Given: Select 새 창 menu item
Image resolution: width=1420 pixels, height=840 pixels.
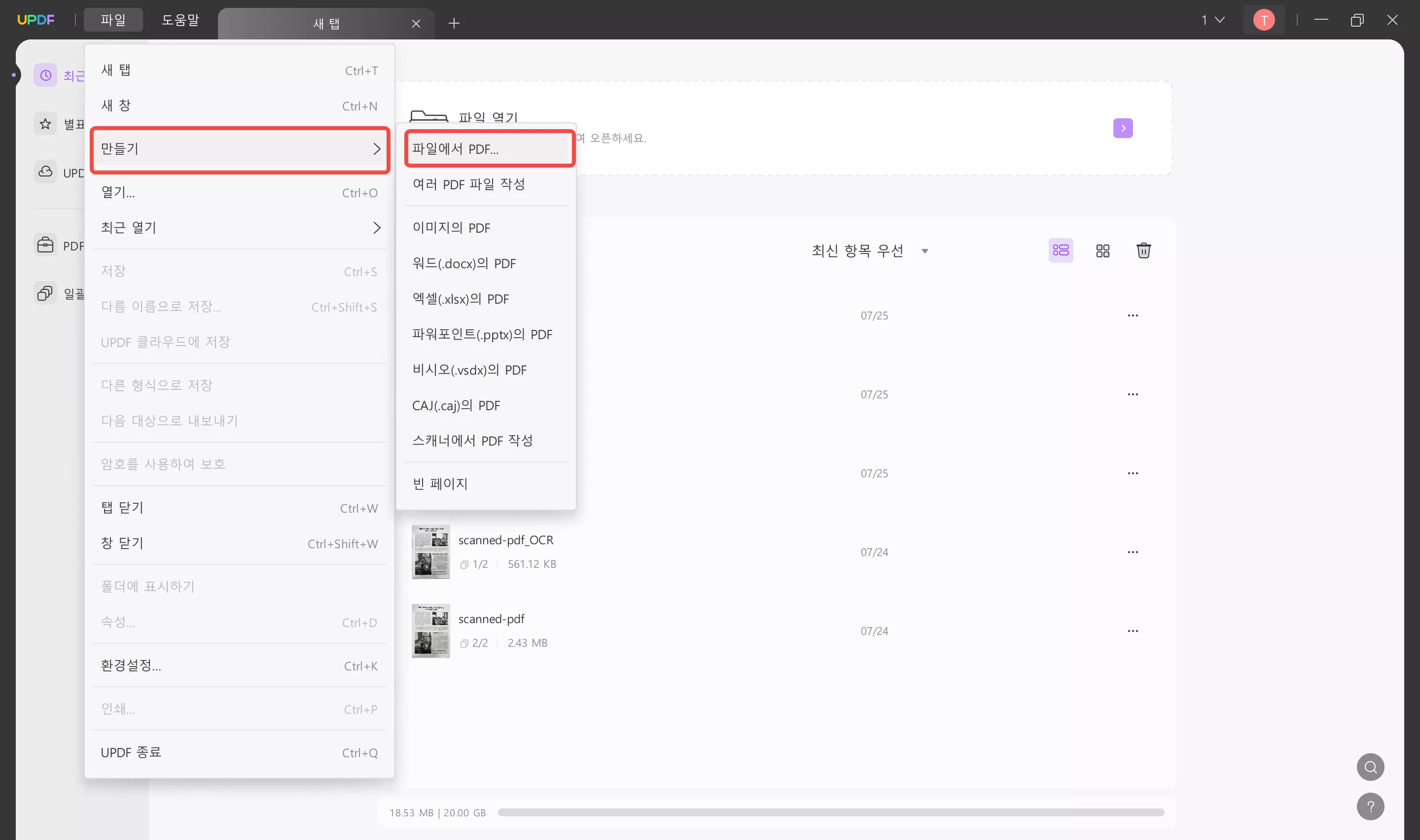Looking at the screenshot, I should 240,106.
